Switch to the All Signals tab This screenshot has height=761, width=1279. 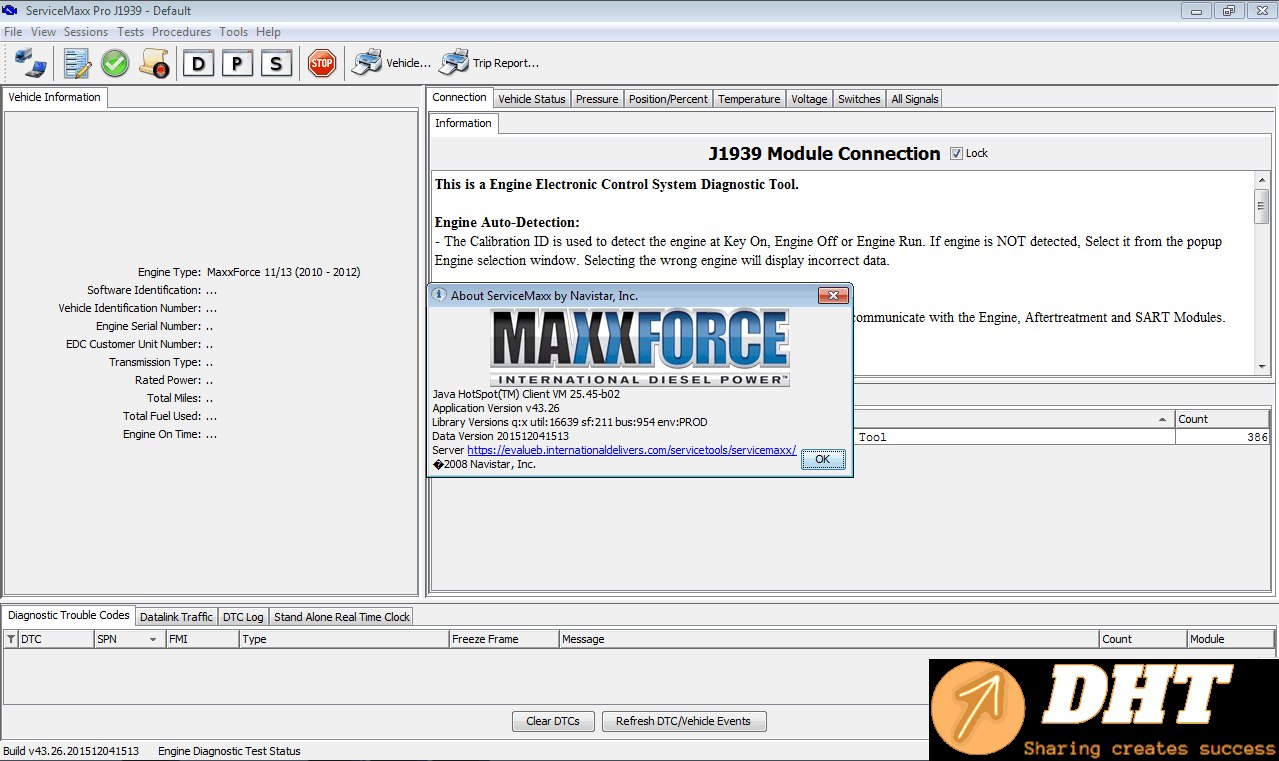tap(915, 99)
